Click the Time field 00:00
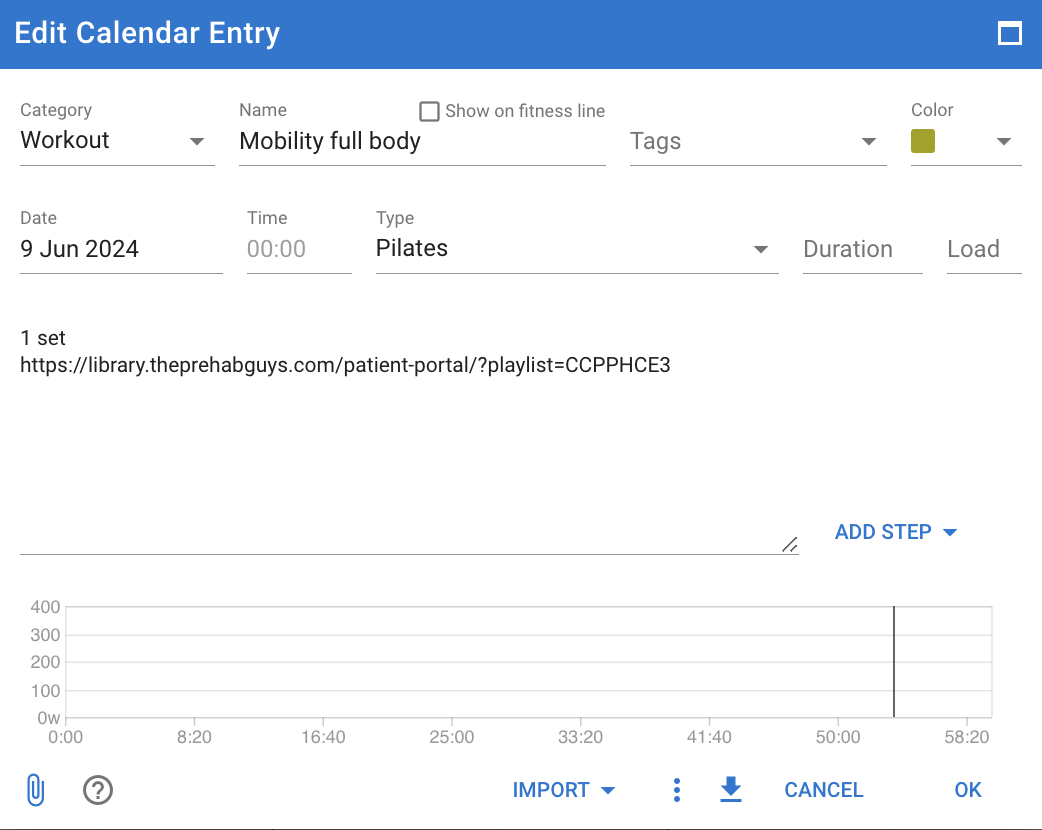The image size is (1042, 830). click(299, 249)
